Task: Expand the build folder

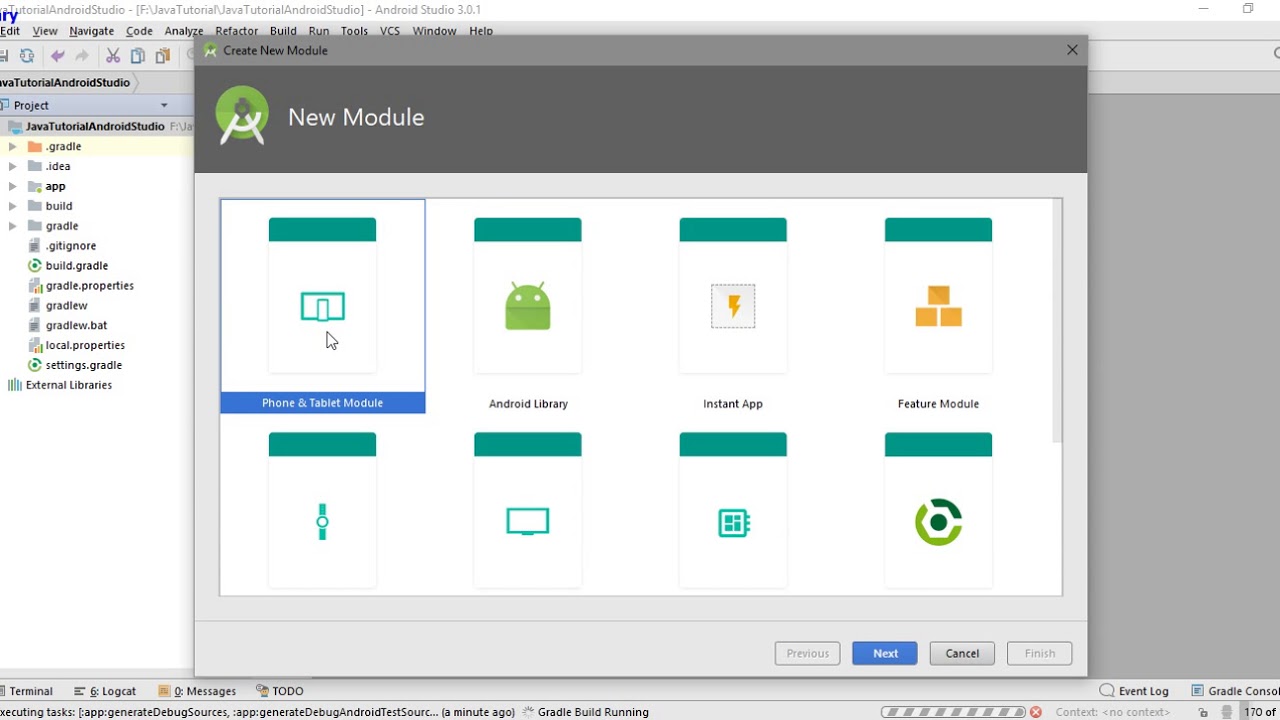Action: pos(12,206)
